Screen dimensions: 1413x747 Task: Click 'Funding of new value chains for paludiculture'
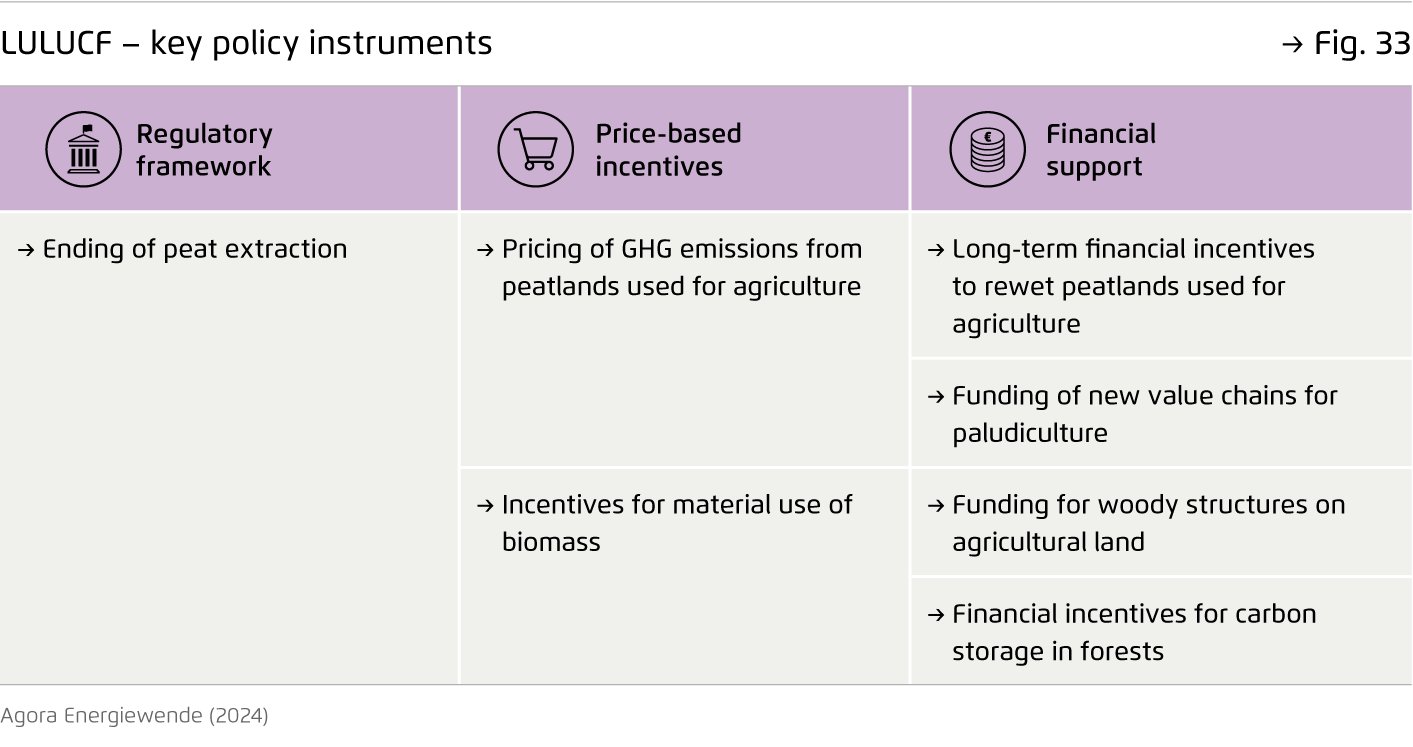tap(1143, 414)
